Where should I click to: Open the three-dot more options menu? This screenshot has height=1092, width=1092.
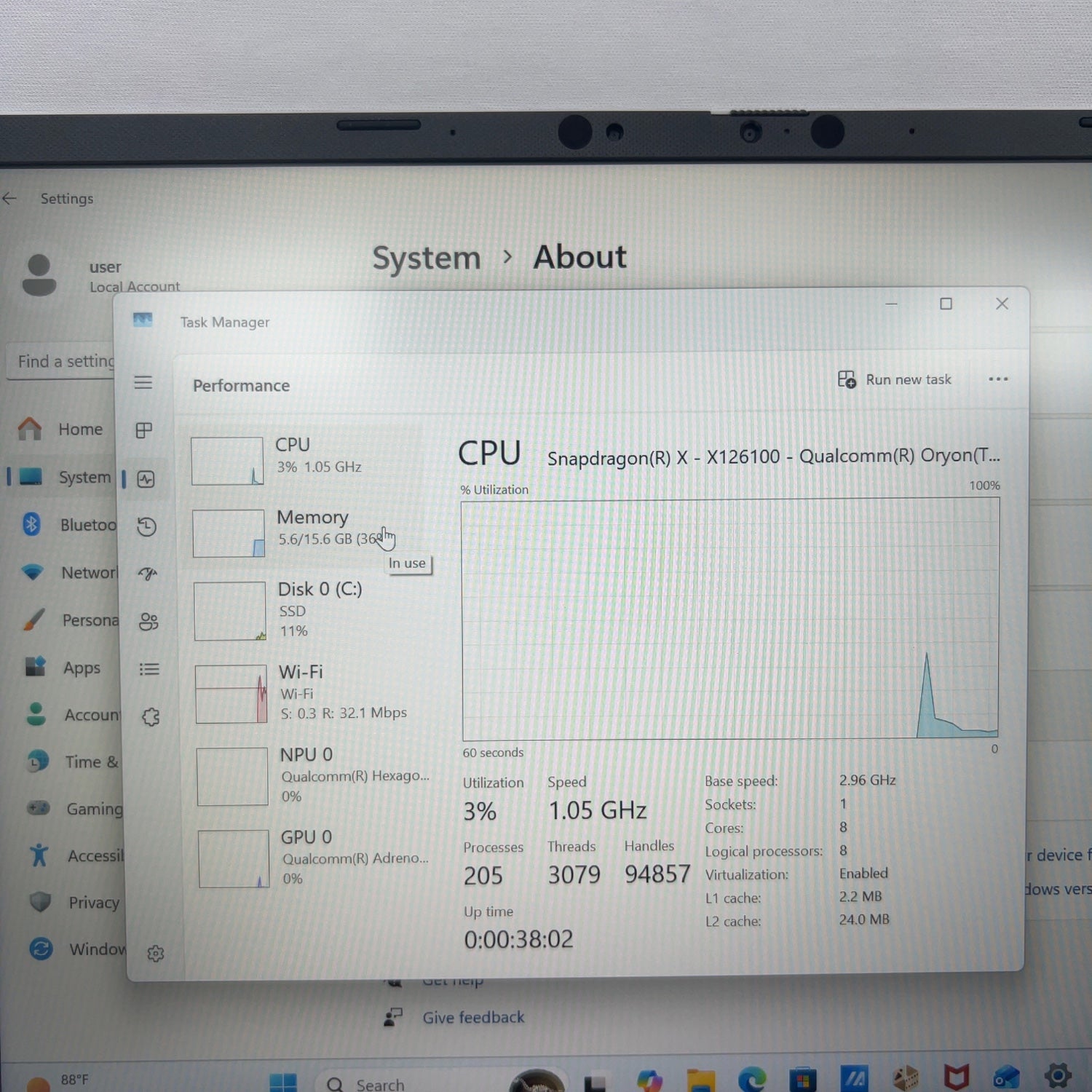998,379
